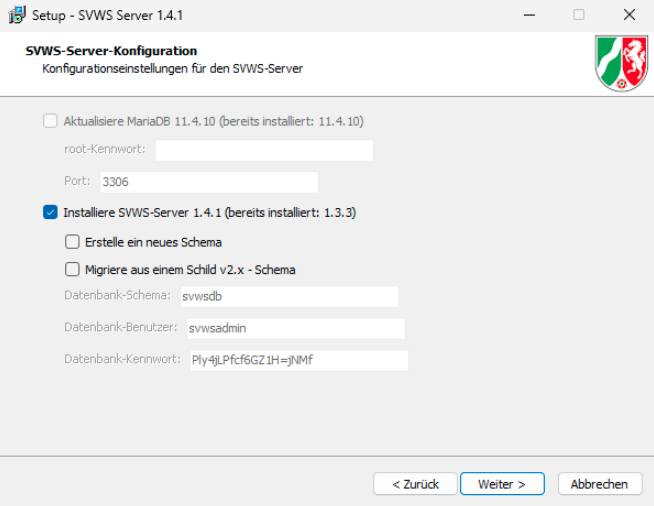Click the Datenbank-Schema label
This screenshot has width=654, height=506.
pos(118,295)
